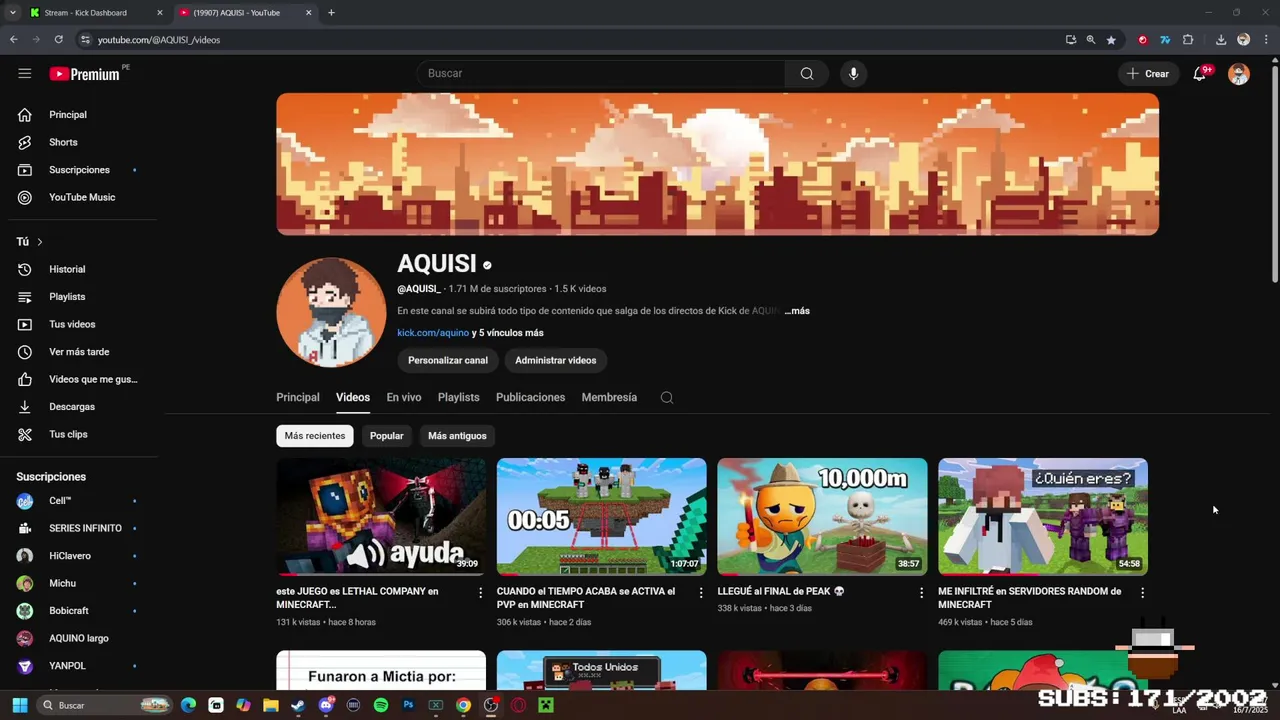Open the YouTube hamburger guide menu
The height and width of the screenshot is (720, 1280).
[x=24, y=73]
